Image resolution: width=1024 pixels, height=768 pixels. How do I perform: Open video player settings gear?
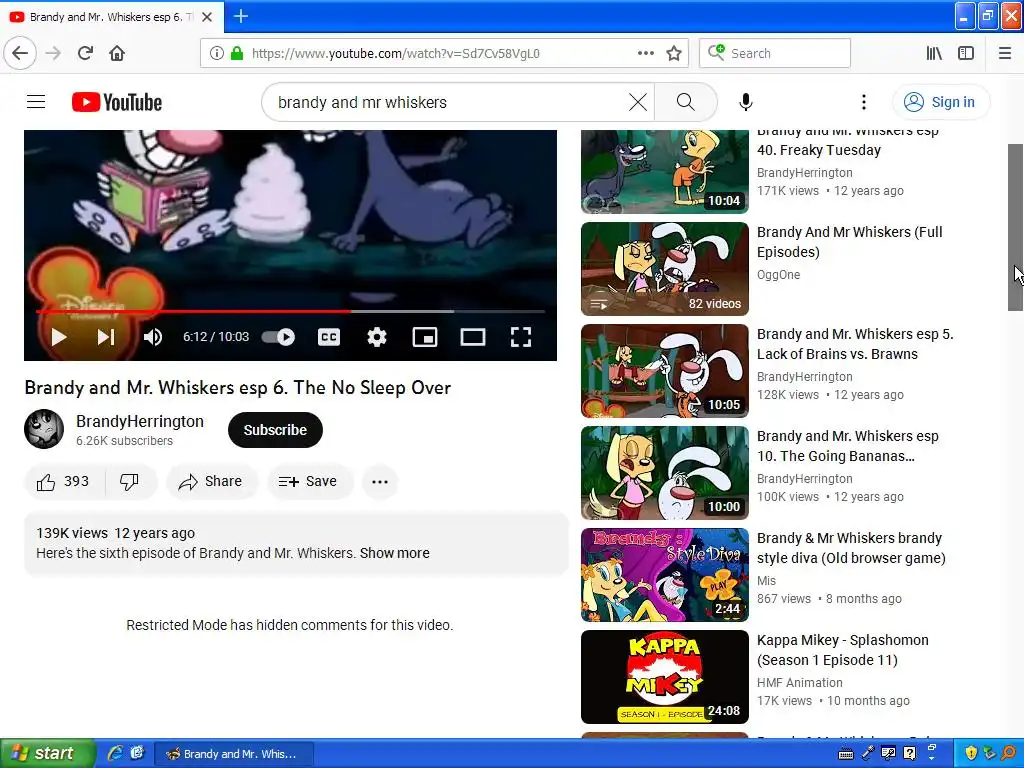[x=377, y=337]
